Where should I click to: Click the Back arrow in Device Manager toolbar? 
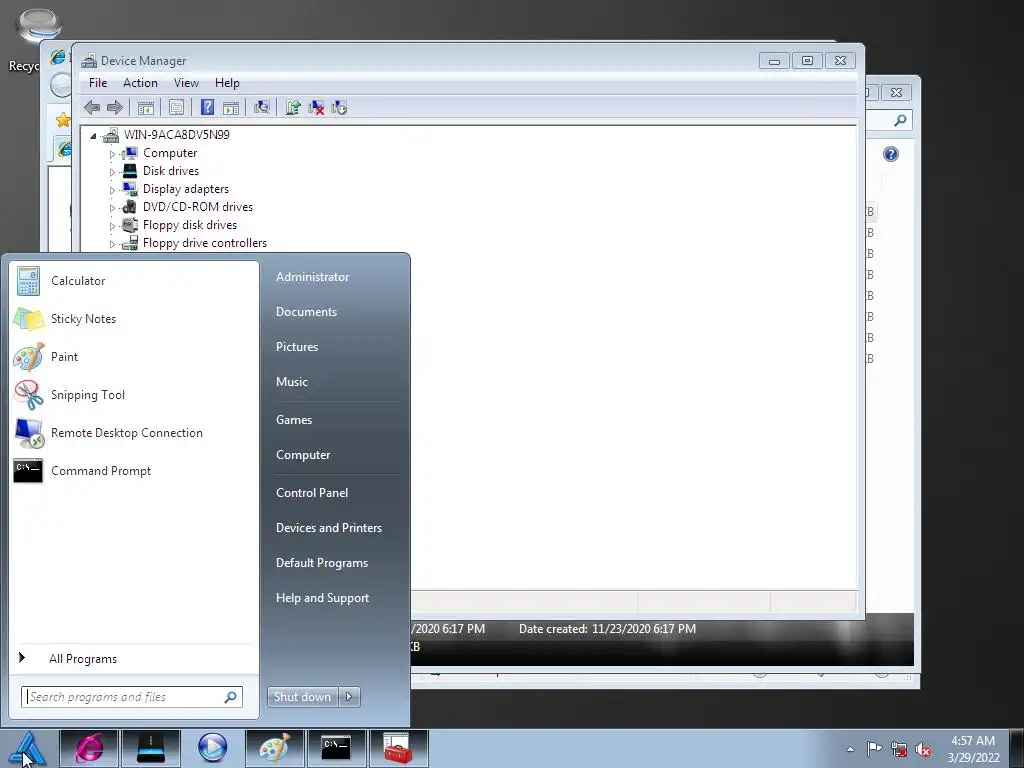tap(92, 108)
